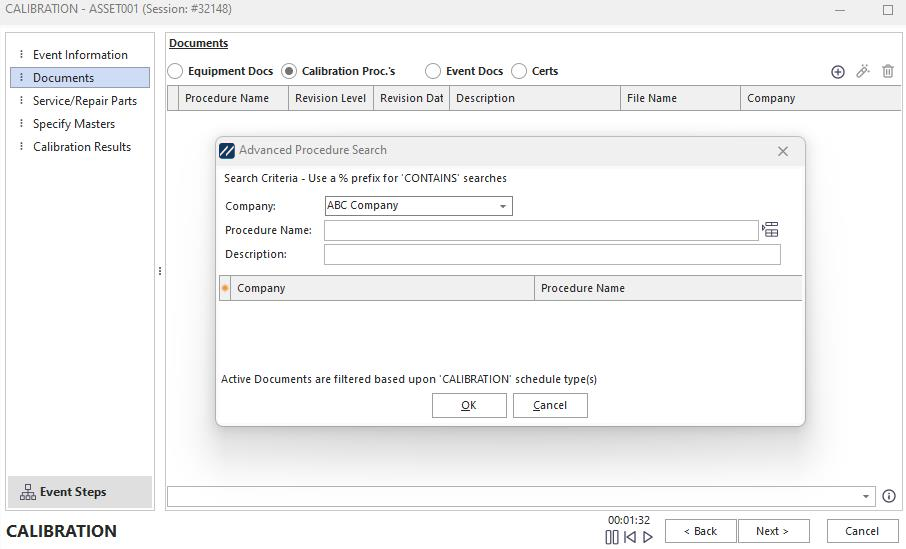Click the Documents section heading
The height and width of the screenshot is (549, 906).
[x=198, y=43]
